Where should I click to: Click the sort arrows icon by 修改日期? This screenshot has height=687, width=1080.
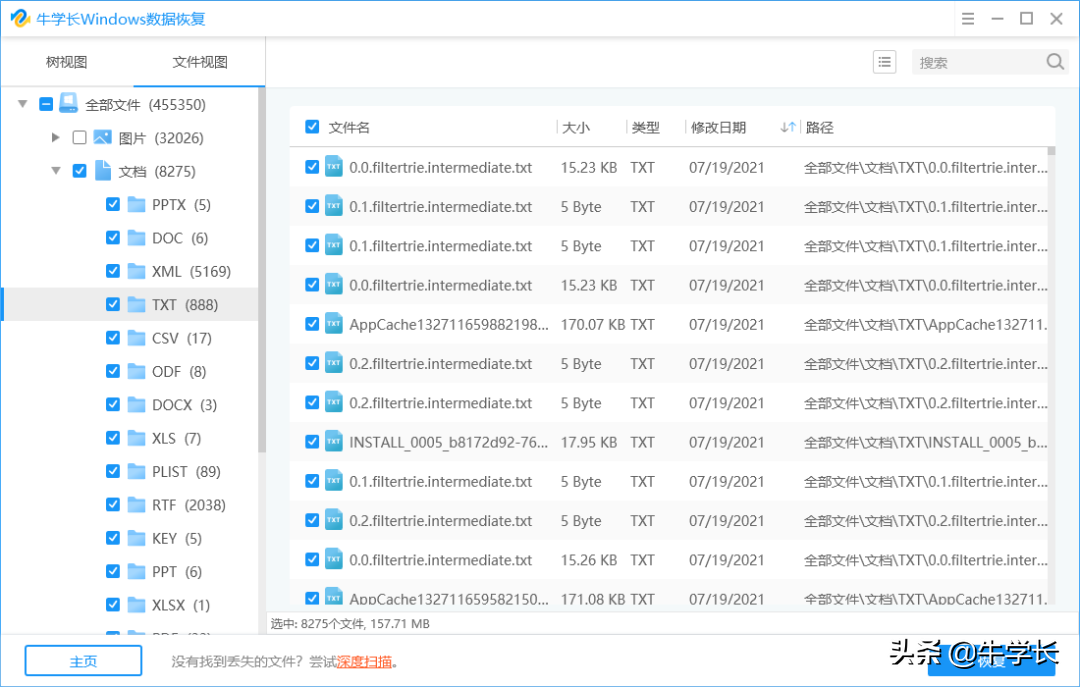pos(788,127)
